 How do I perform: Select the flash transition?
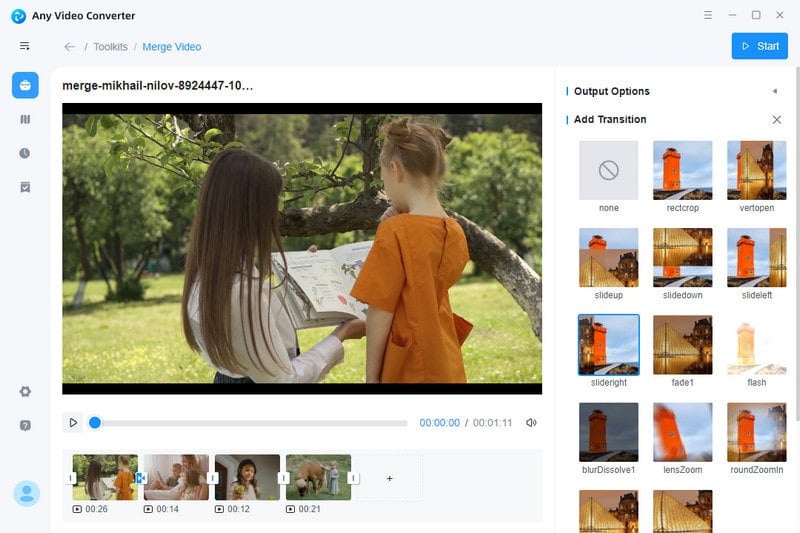[757, 345]
